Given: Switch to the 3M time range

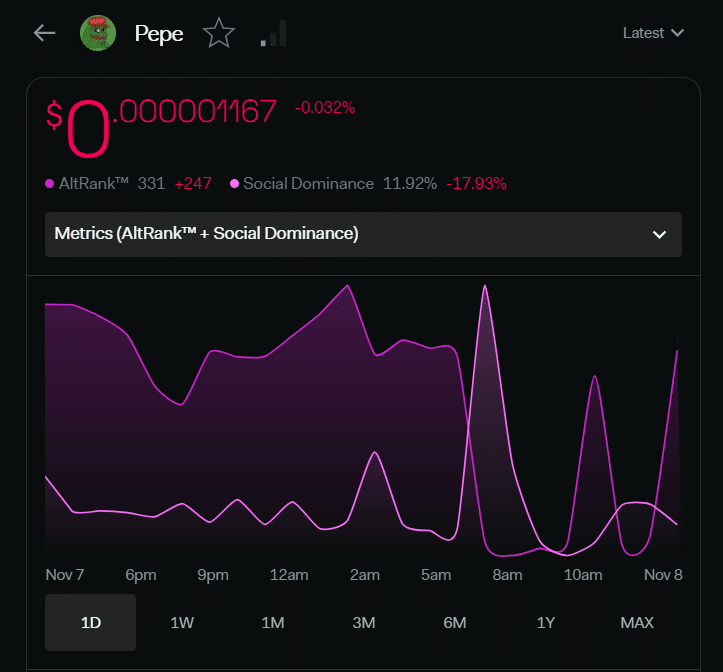Looking at the screenshot, I should (363, 623).
